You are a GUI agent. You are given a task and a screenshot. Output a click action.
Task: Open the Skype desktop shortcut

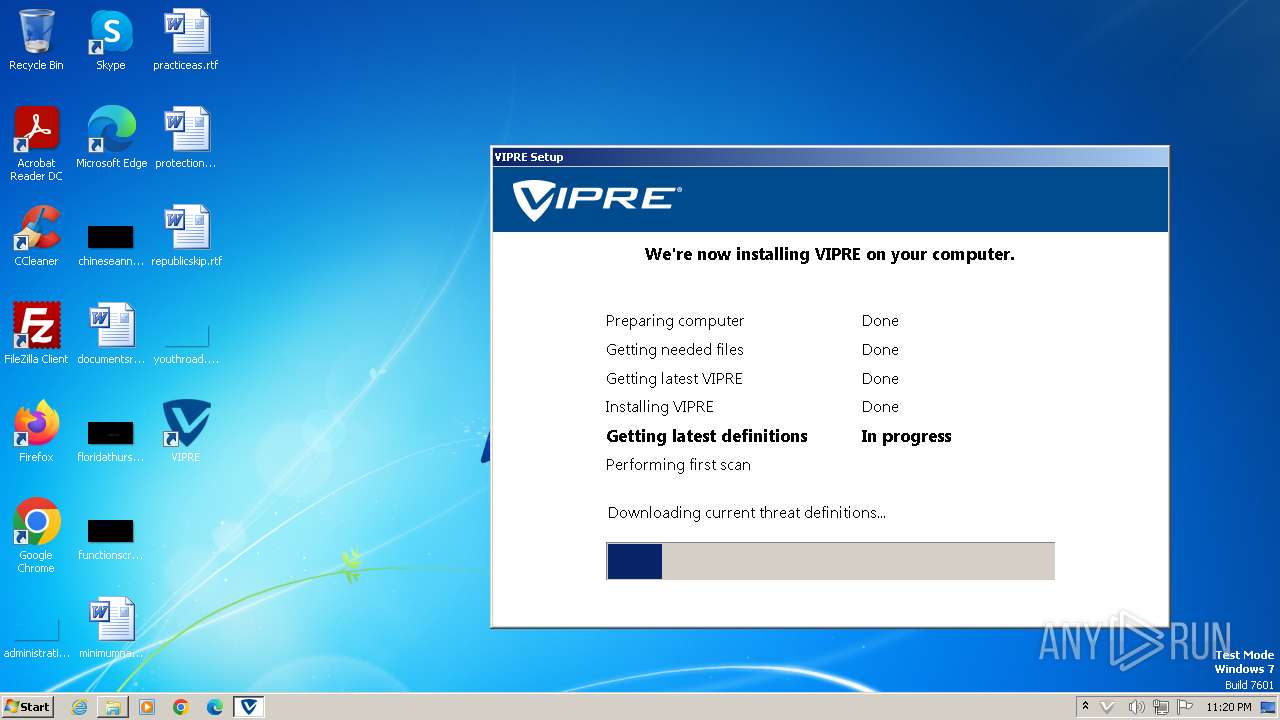click(x=111, y=40)
